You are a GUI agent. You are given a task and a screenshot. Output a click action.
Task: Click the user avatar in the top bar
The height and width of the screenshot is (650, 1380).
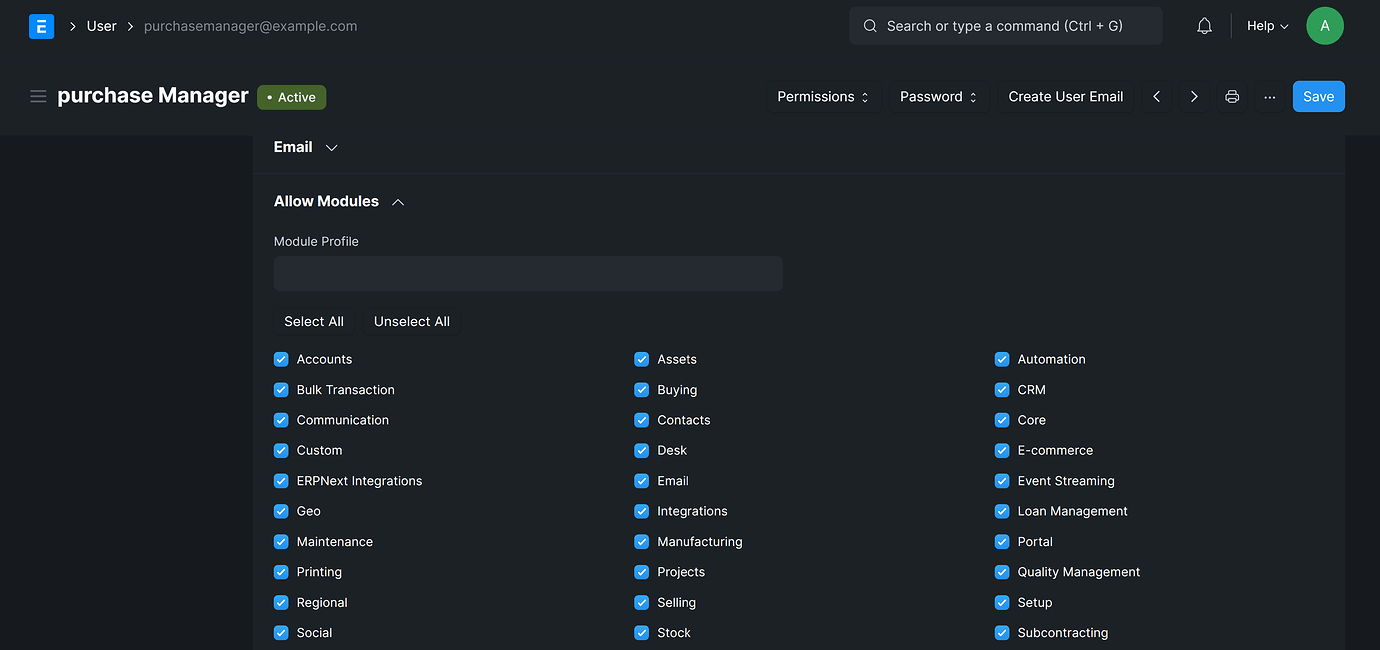(1324, 26)
